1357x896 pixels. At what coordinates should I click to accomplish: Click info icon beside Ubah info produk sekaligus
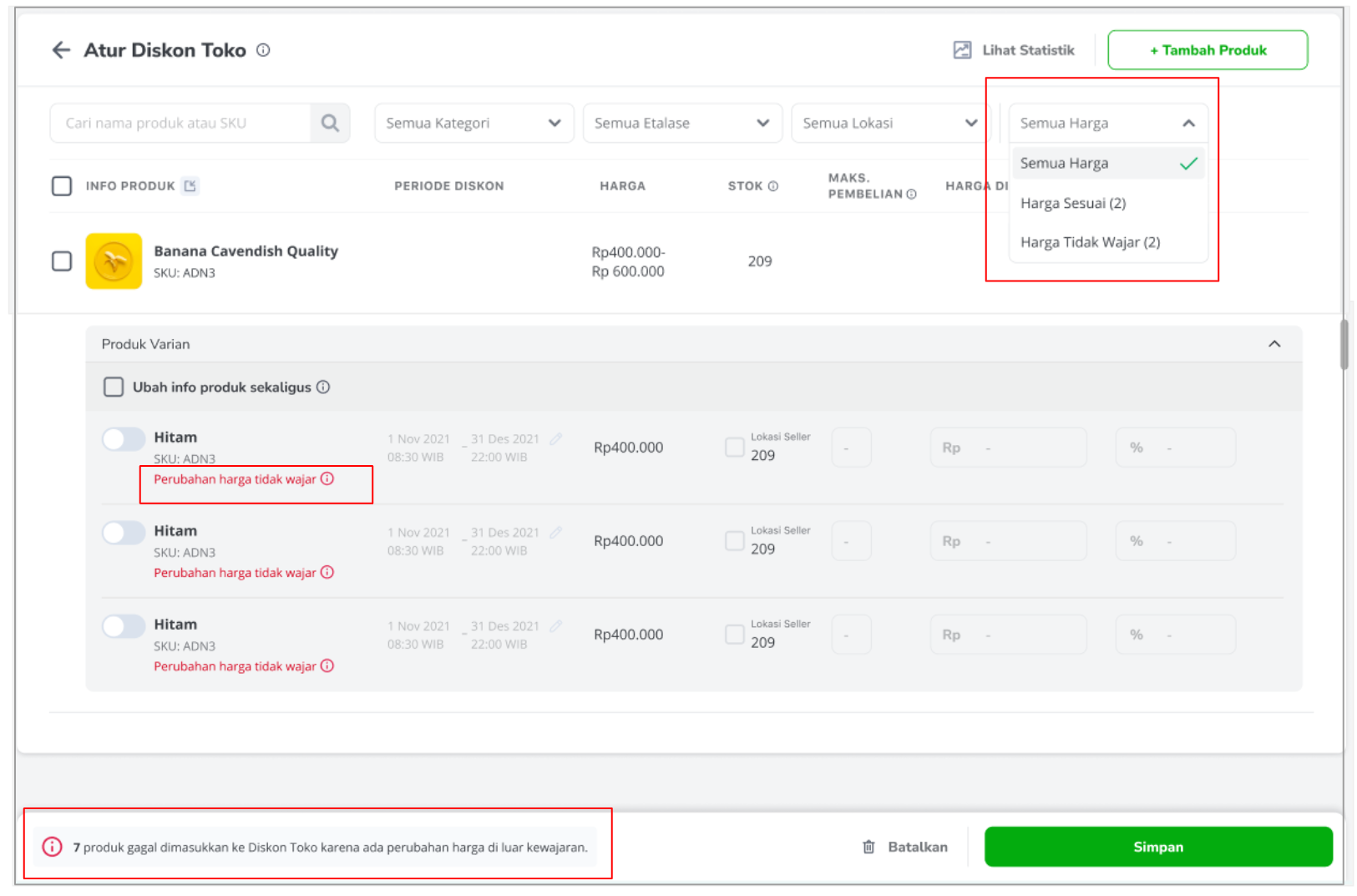[x=323, y=387]
